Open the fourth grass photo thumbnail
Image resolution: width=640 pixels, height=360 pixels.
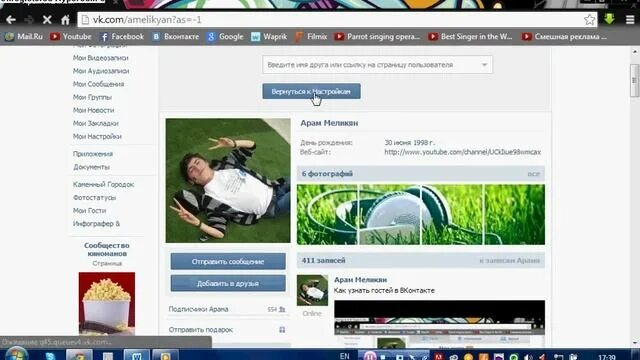(x=514, y=215)
